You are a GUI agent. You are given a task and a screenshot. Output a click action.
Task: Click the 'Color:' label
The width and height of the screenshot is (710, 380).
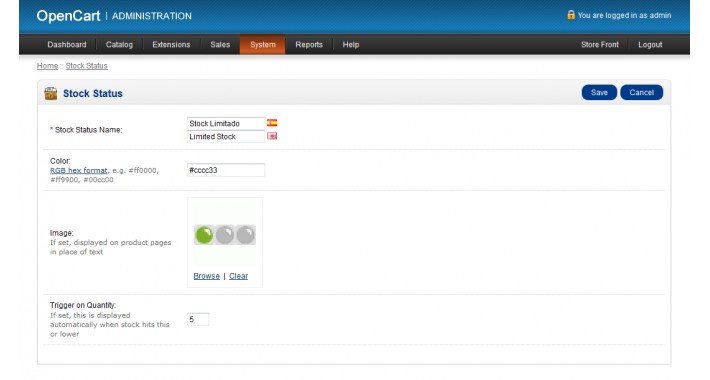point(60,161)
